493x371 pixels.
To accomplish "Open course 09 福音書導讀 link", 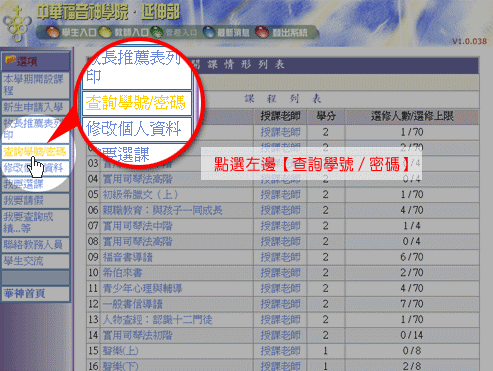I will [x=128, y=257].
